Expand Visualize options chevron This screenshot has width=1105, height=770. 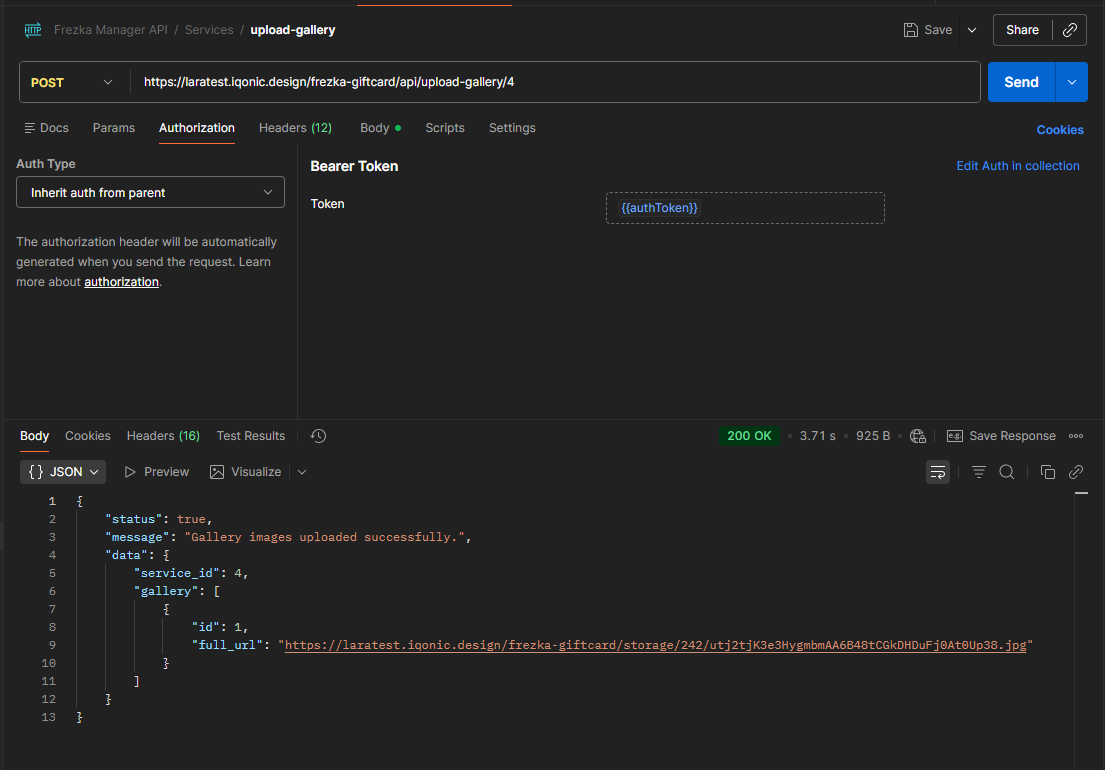[x=302, y=472]
